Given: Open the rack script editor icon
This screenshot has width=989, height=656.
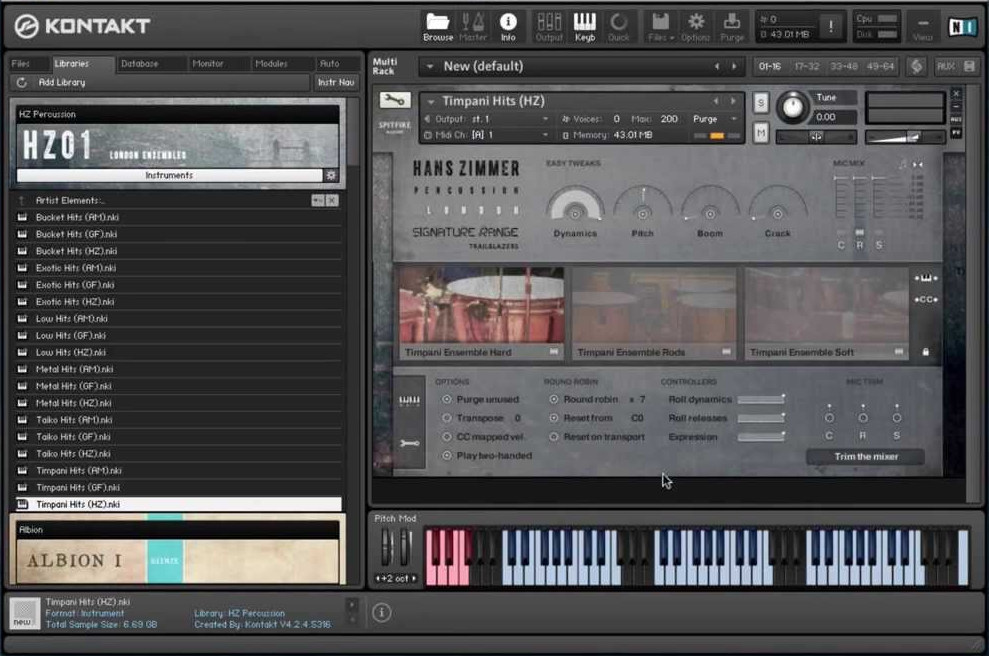Looking at the screenshot, I should [x=916, y=66].
